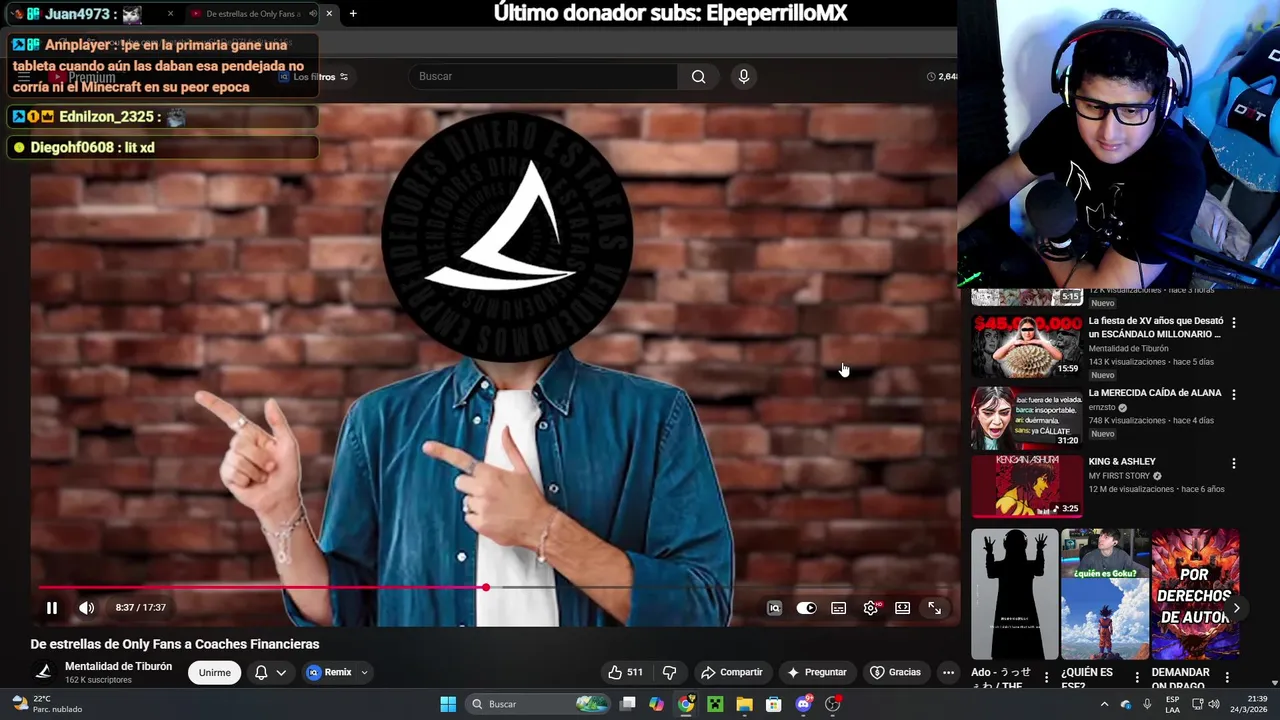1280x720 pixels.
Task: Dislike the video with the thumbs-down icon
Action: coord(670,672)
